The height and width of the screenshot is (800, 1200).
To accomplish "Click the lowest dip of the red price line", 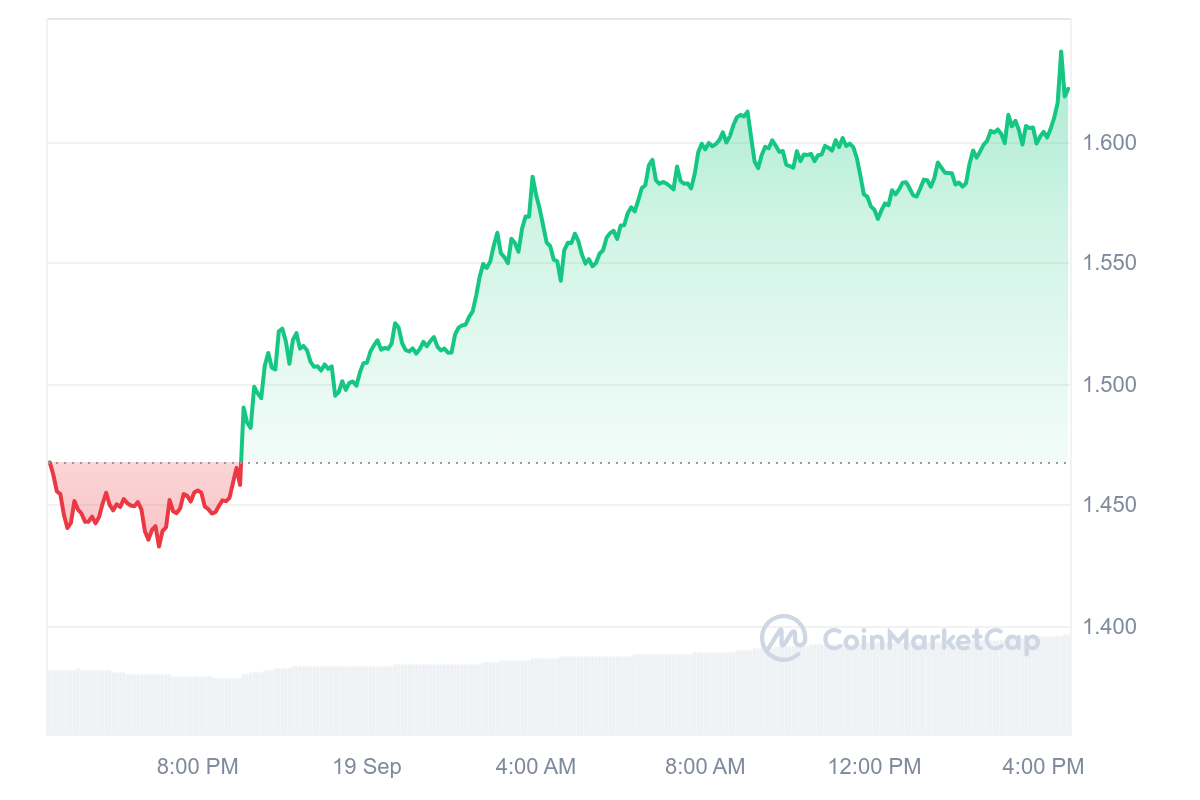I will click(159, 546).
